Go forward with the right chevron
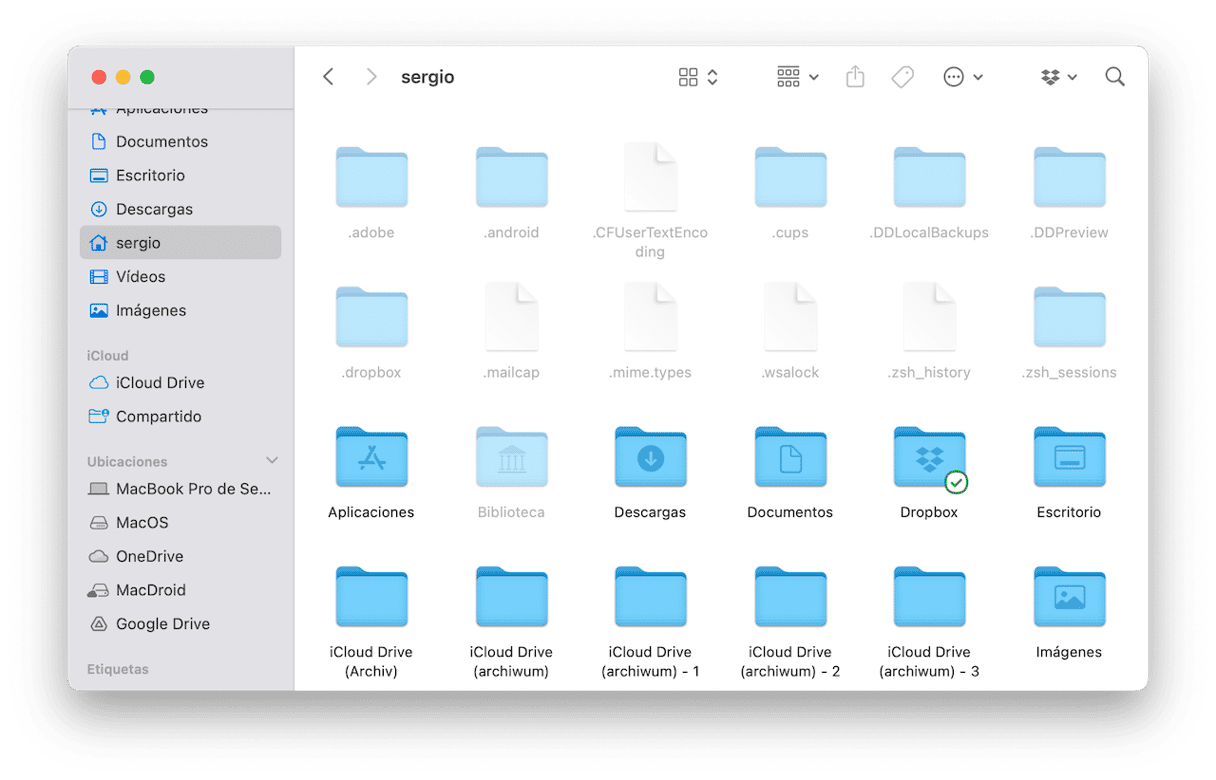This screenshot has width=1216, height=780. click(x=371, y=77)
